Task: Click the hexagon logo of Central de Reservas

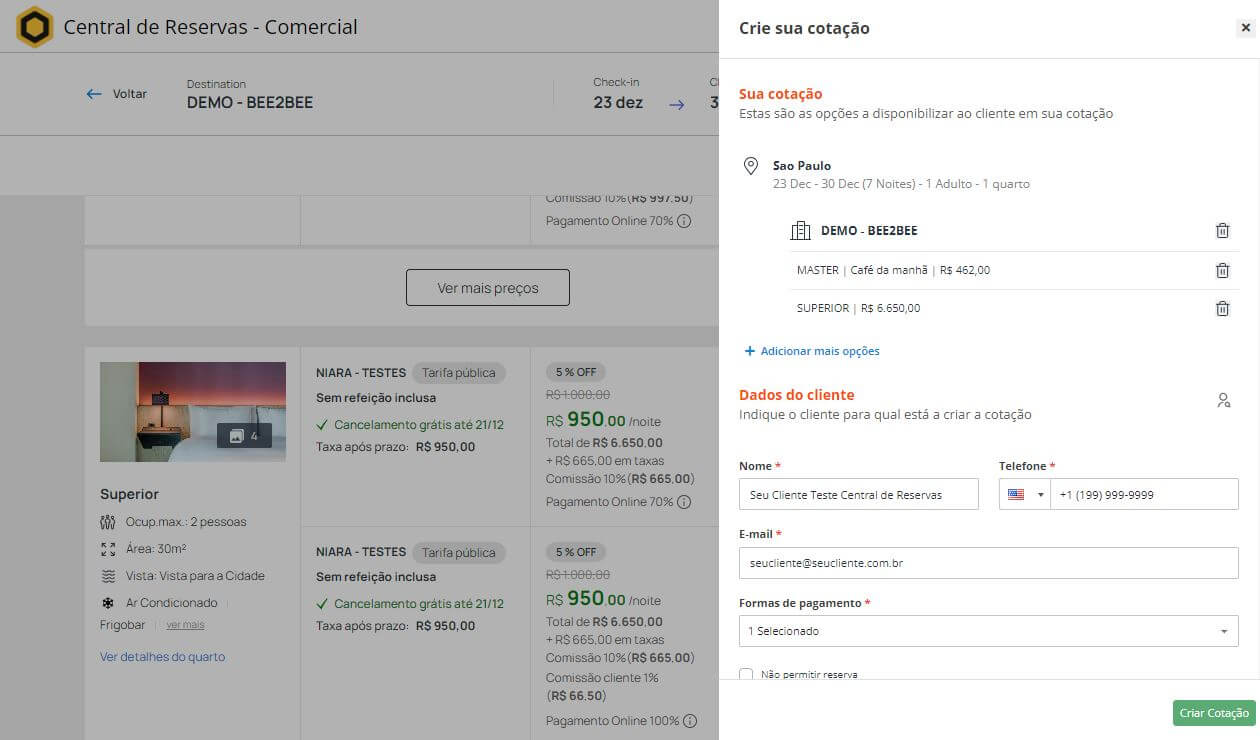Action: pyautogui.click(x=35, y=27)
